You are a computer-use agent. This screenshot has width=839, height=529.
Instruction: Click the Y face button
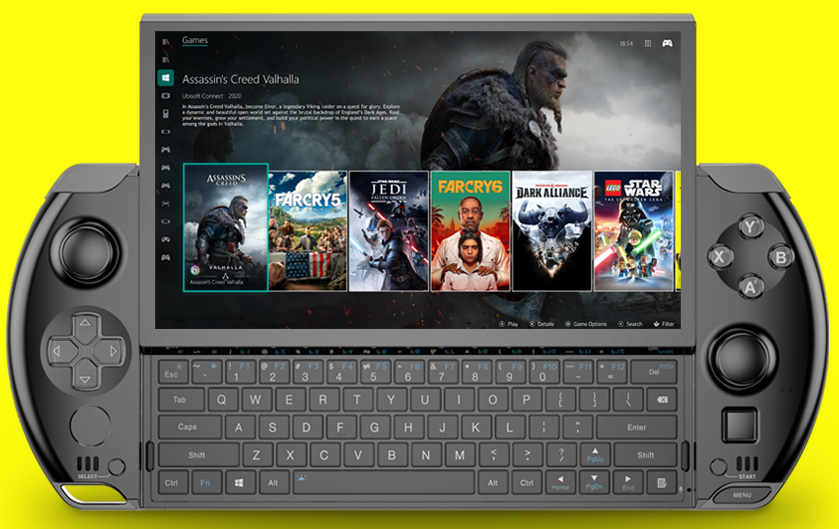click(x=750, y=227)
